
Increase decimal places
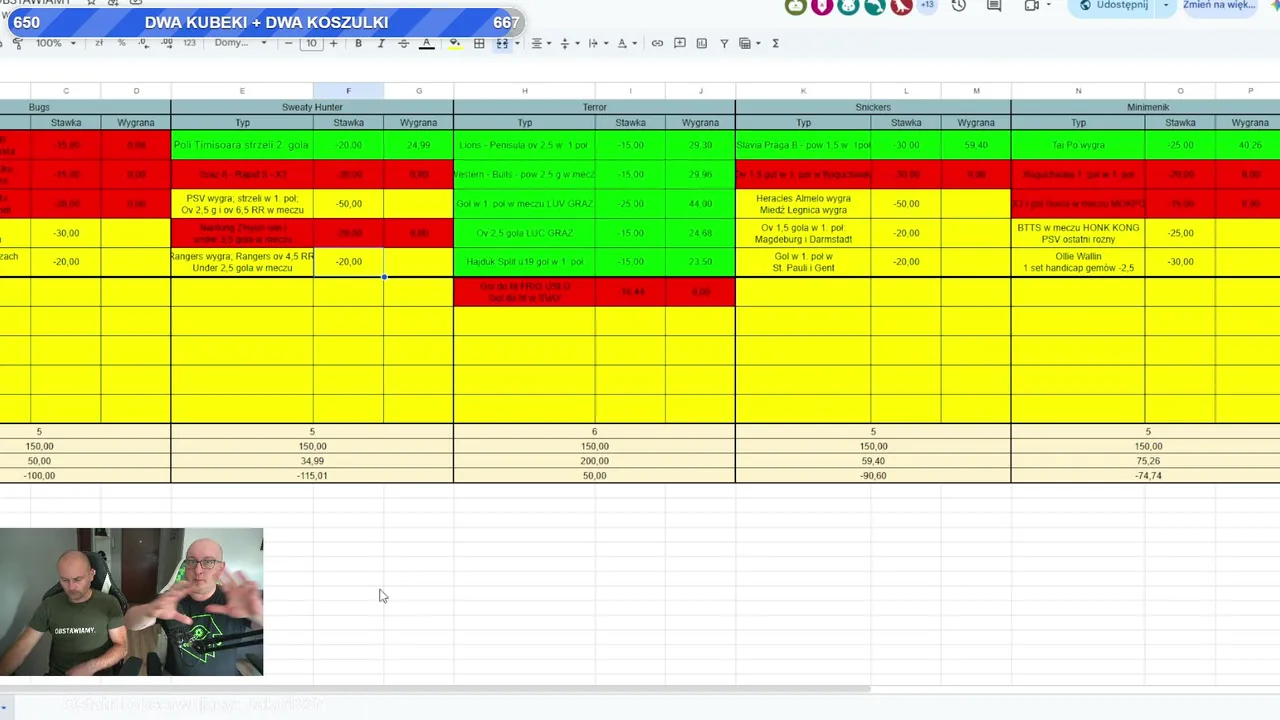tap(165, 43)
